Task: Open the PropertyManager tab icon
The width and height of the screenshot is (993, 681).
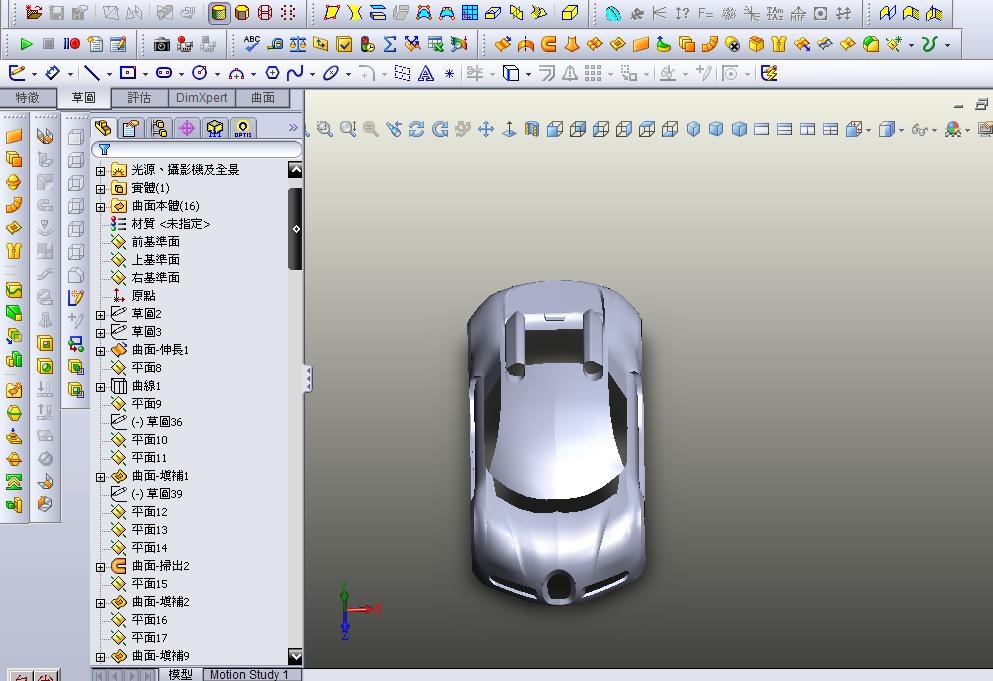Action: tap(131, 129)
